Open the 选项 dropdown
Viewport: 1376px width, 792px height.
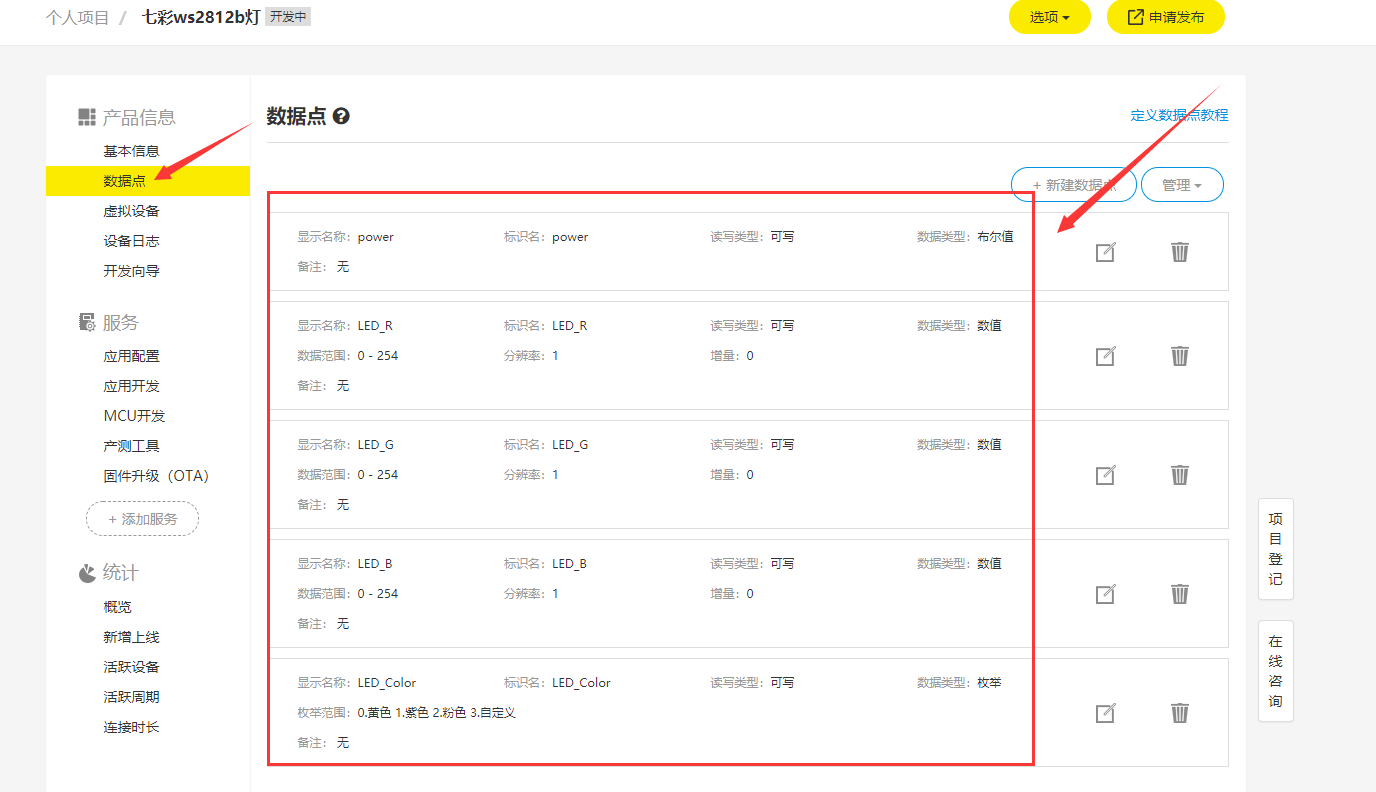pyautogui.click(x=1050, y=17)
